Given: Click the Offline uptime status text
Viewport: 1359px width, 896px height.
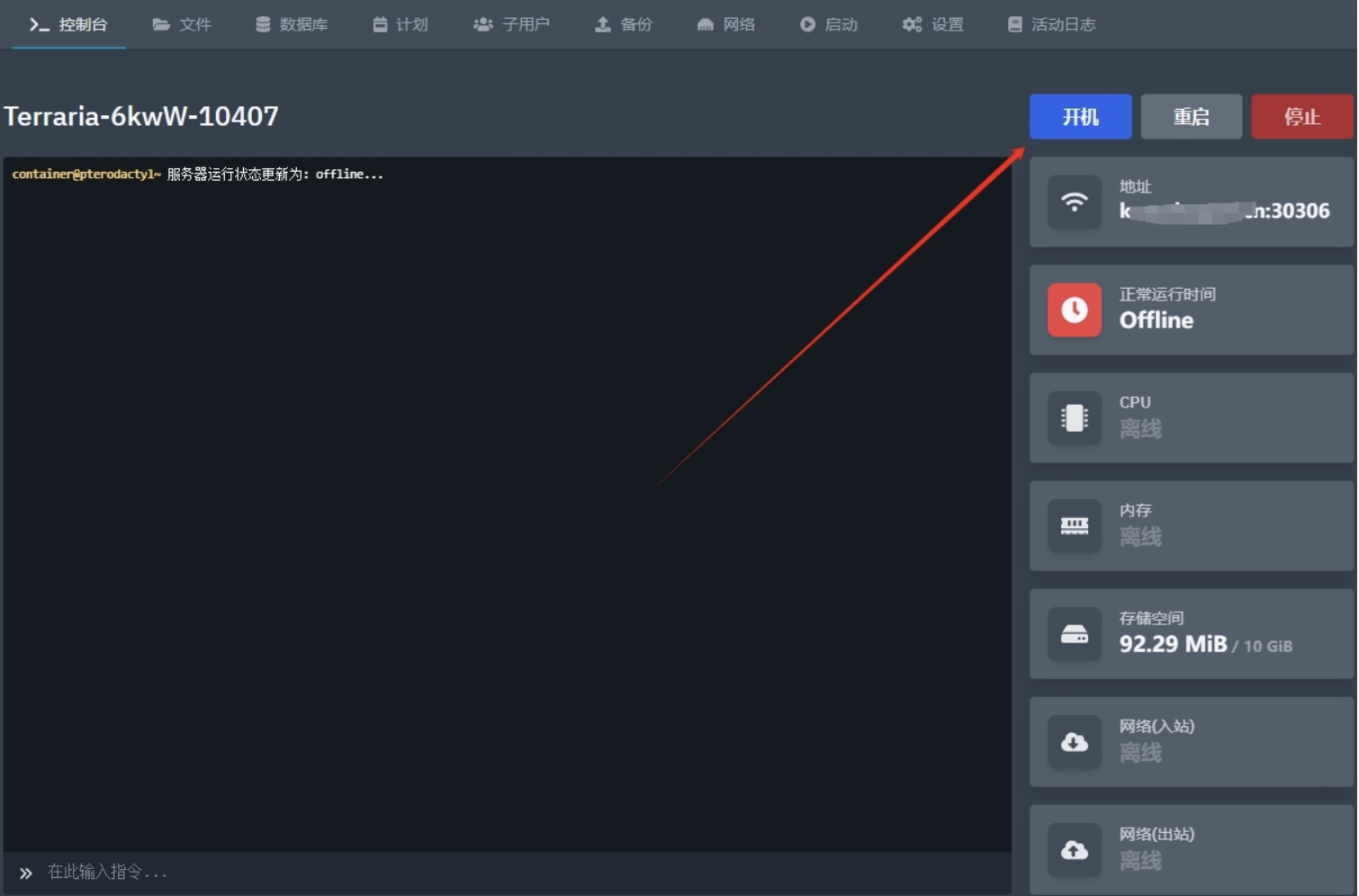Looking at the screenshot, I should point(1156,320).
